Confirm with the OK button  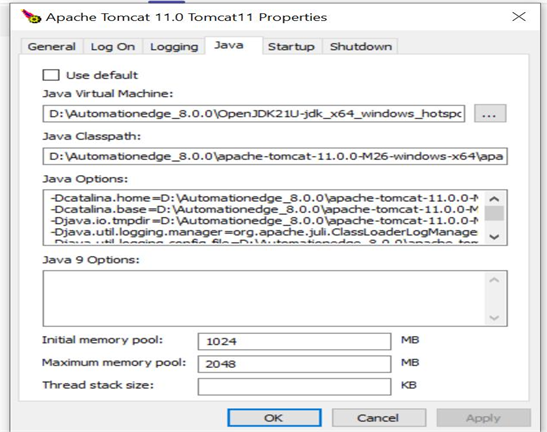click(x=274, y=418)
